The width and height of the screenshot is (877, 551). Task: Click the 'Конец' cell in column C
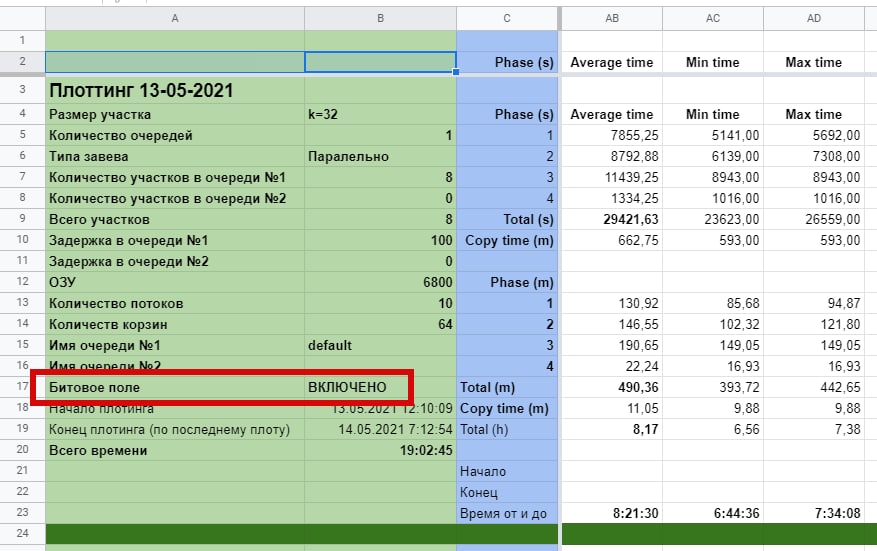507,492
